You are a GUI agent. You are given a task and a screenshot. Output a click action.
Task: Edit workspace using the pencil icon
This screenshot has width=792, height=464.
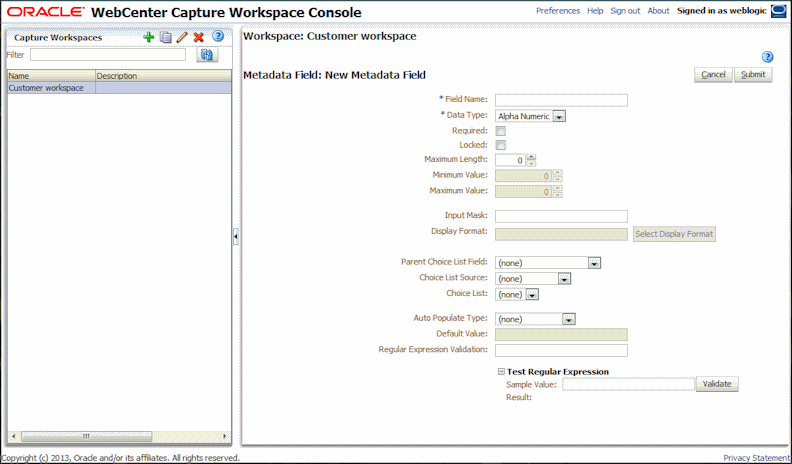point(182,37)
